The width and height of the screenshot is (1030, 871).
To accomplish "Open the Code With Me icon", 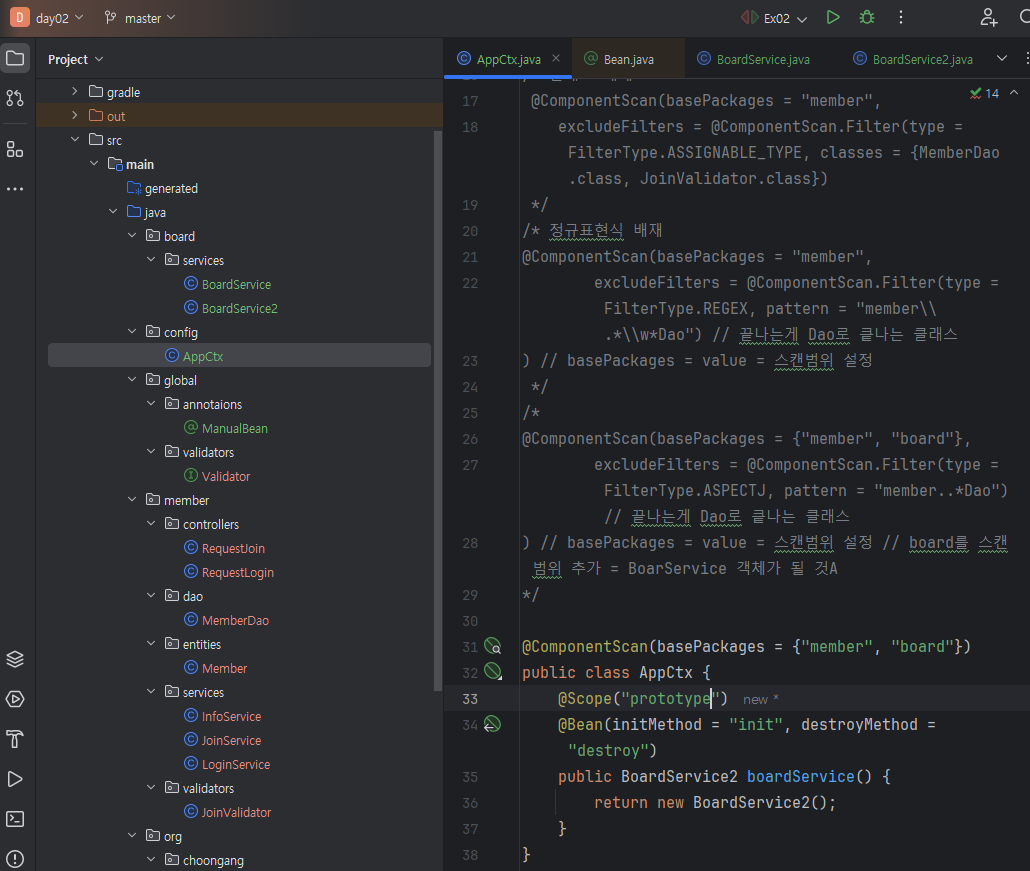I will [989, 18].
